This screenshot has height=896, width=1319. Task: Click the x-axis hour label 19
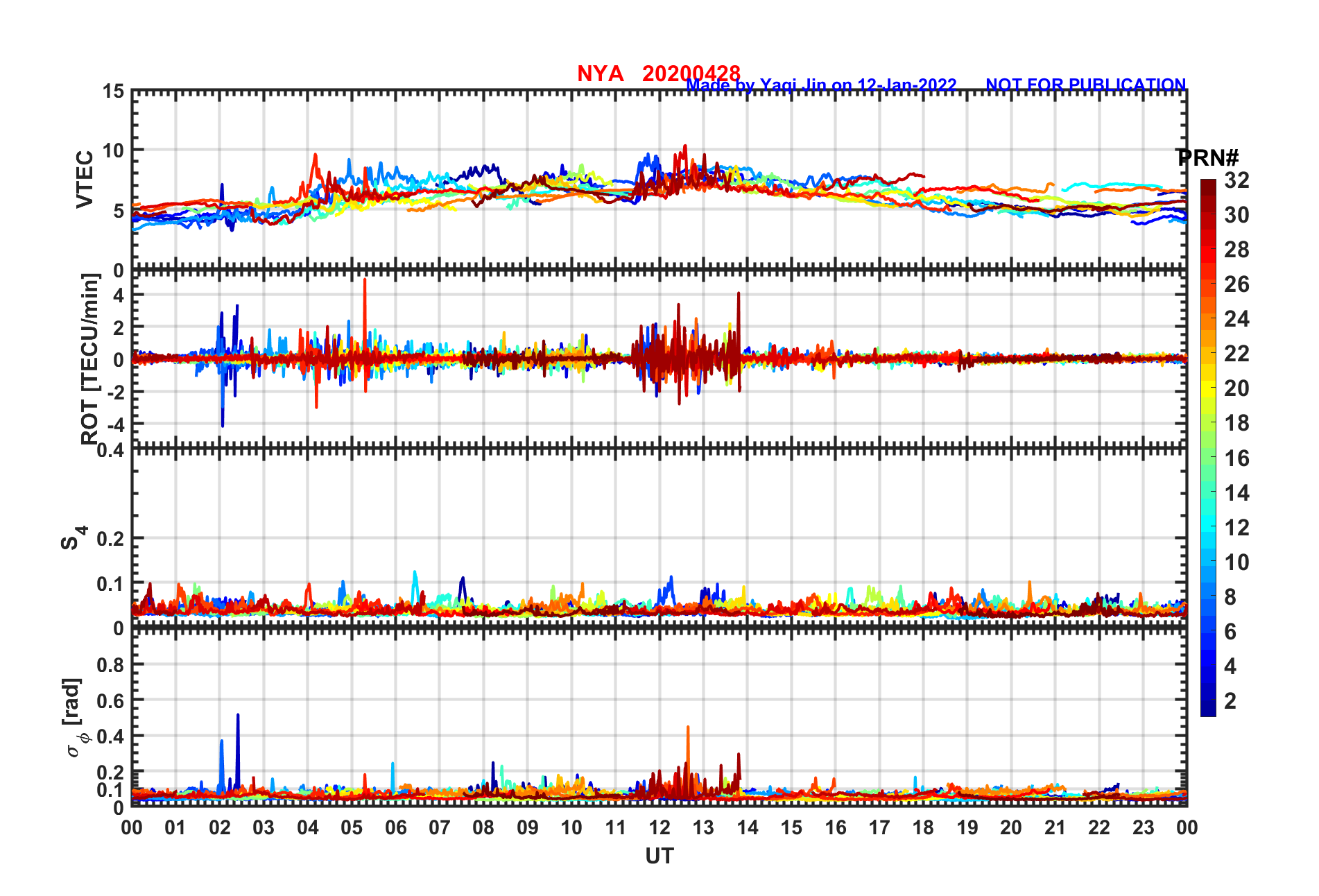pos(967,828)
